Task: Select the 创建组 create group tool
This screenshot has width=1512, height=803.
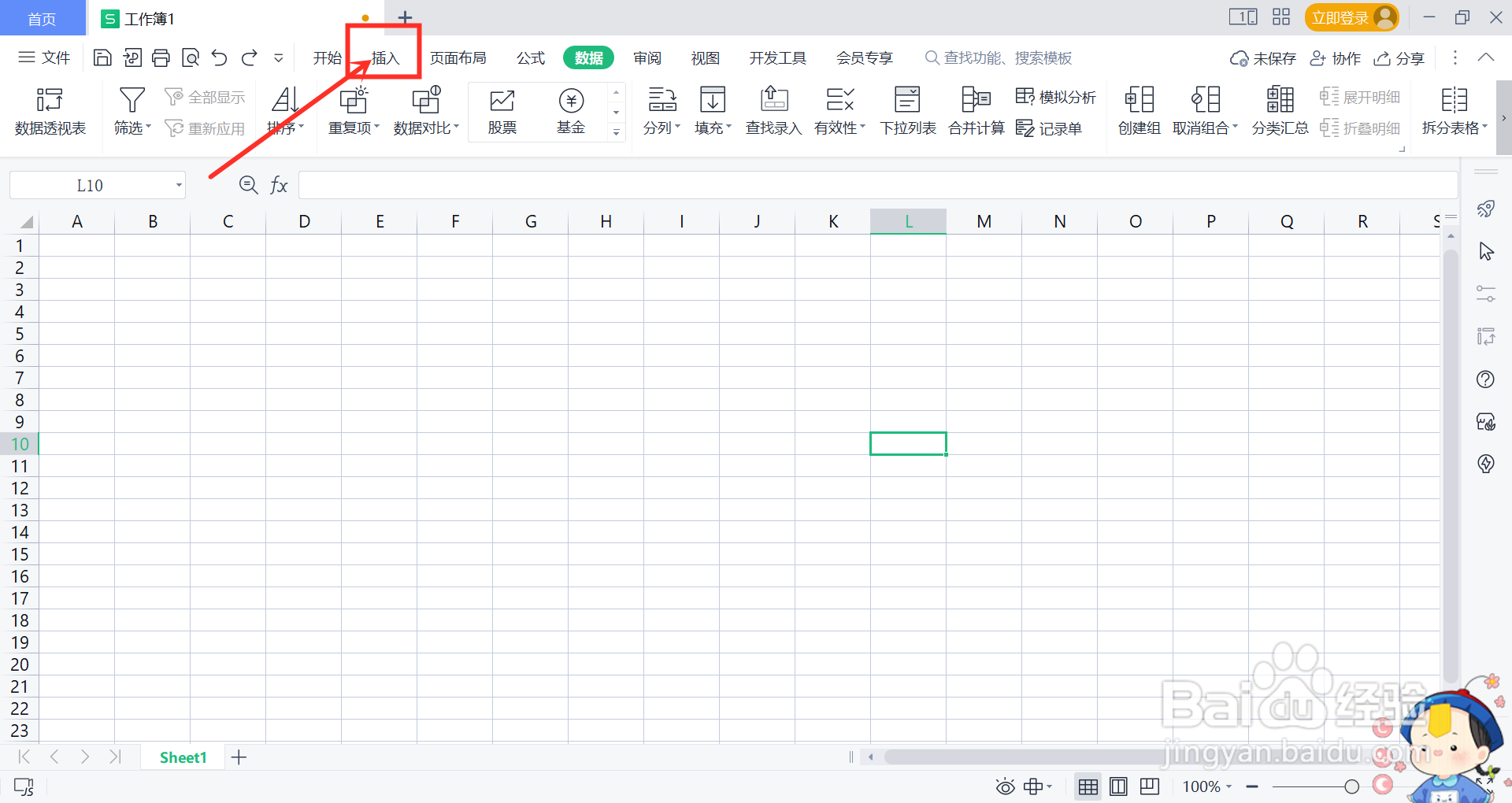Action: point(1137,110)
